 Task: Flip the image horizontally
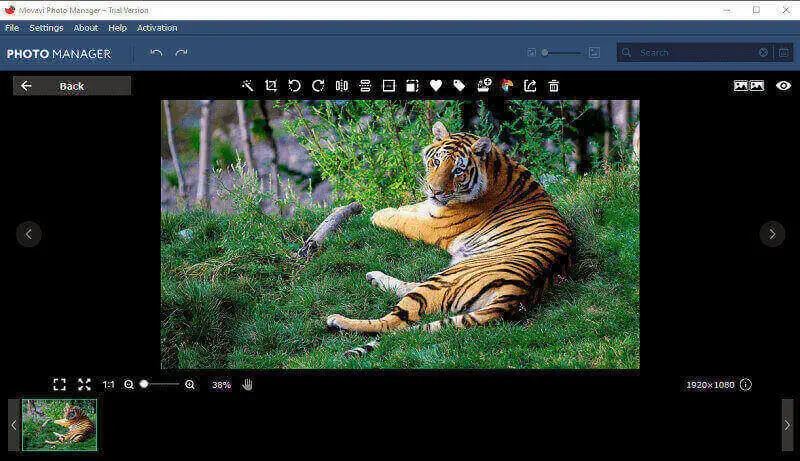342,86
